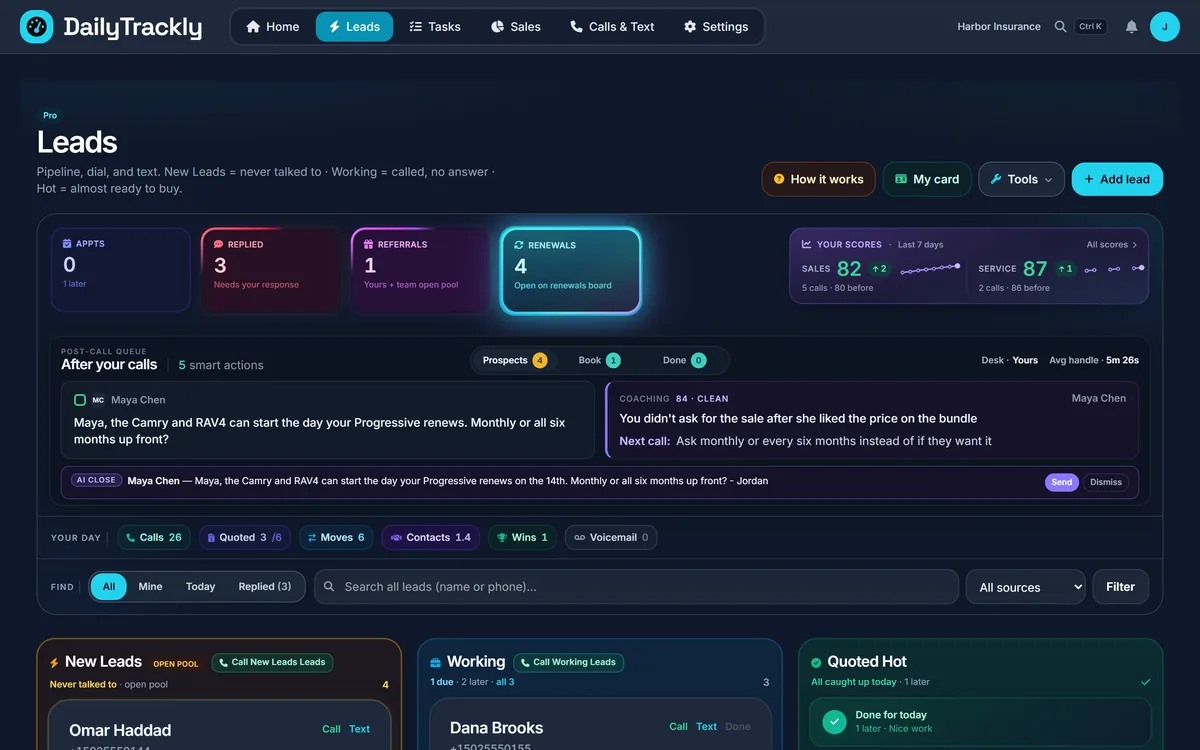Expand All scores link
The width and height of the screenshot is (1200, 750).
coord(1112,245)
